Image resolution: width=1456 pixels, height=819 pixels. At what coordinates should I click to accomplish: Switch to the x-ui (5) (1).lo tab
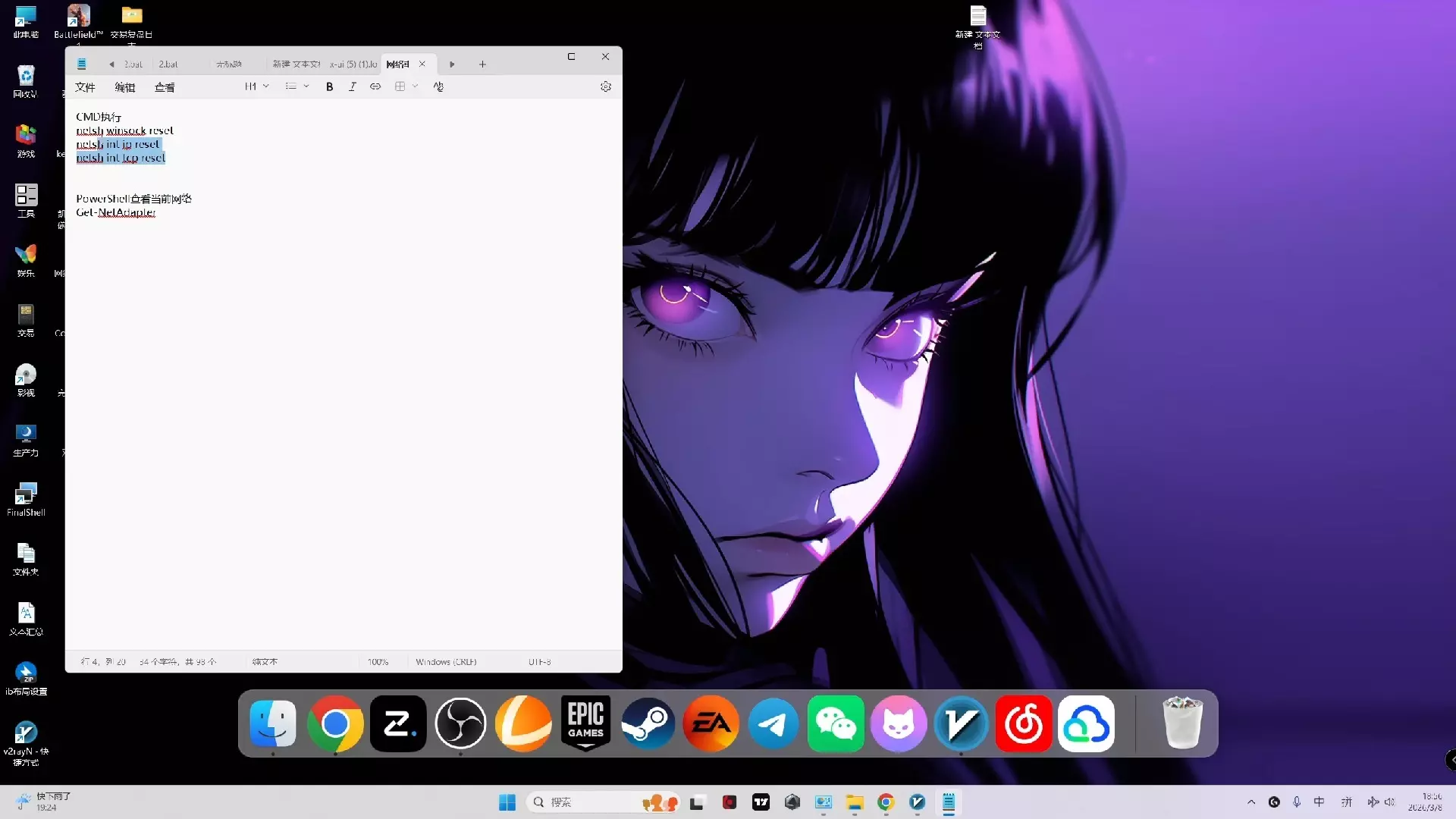coord(353,64)
